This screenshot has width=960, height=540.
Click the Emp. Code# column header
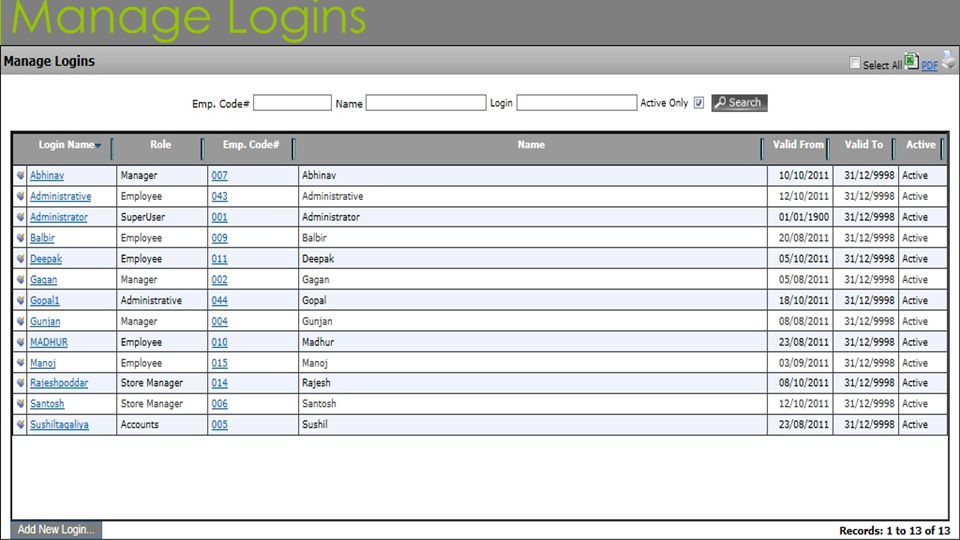pos(251,145)
